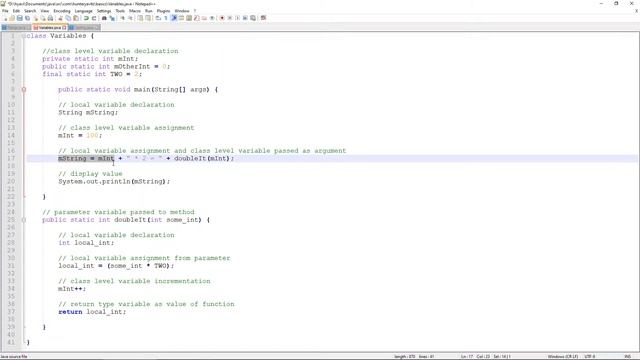640x360 pixels.
Task: Undo the last edit via toolbar
Action: click(x=86, y=18)
